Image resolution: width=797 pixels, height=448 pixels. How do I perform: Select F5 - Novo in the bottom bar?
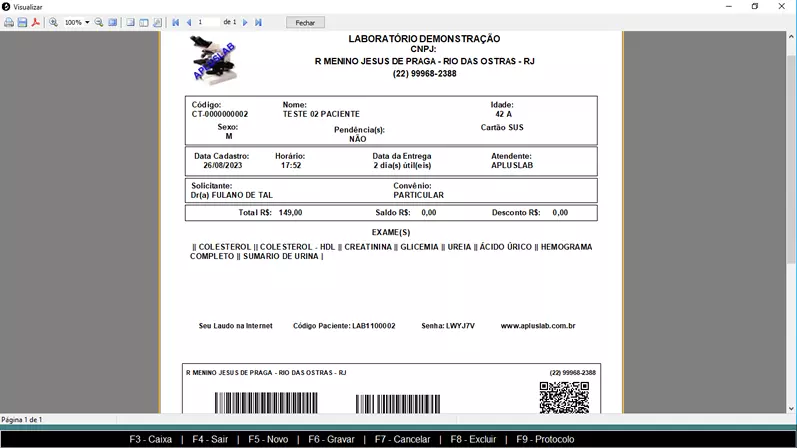(x=268, y=439)
